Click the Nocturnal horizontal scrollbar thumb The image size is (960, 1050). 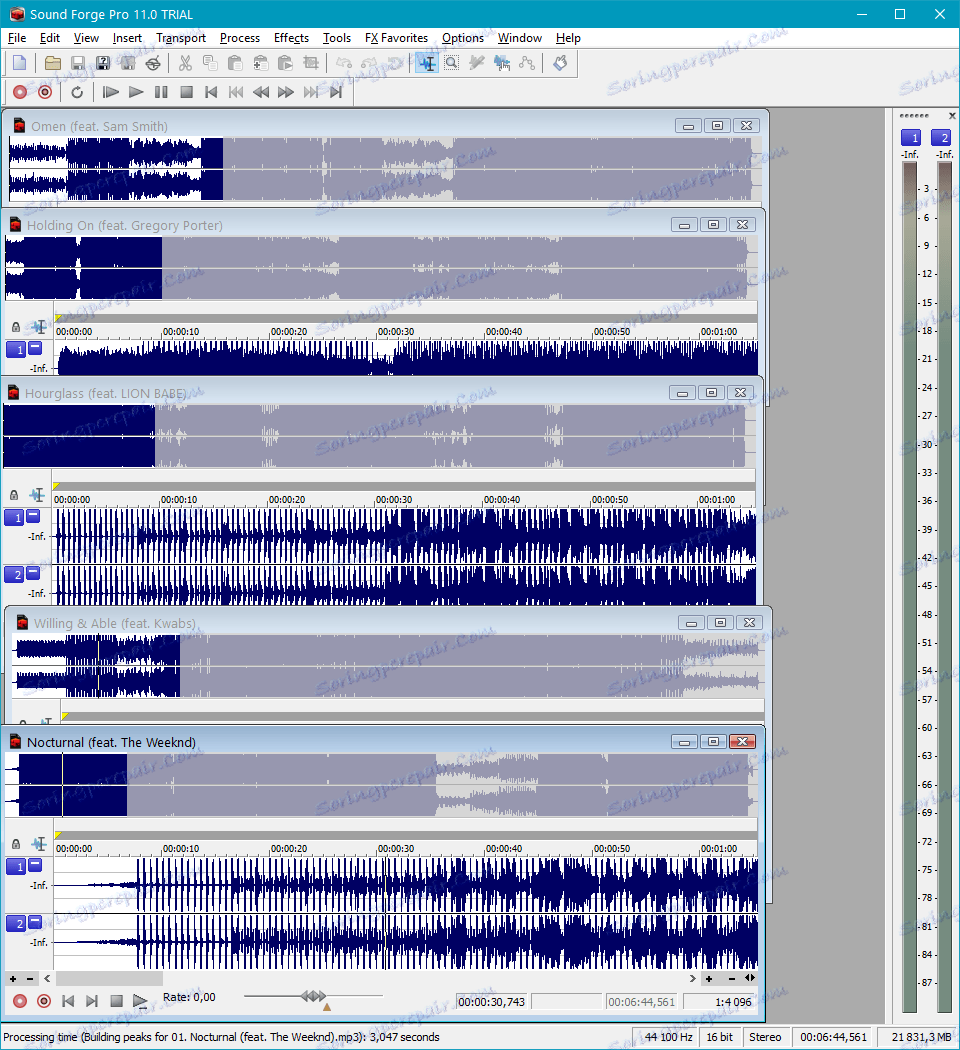pos(109,978)
